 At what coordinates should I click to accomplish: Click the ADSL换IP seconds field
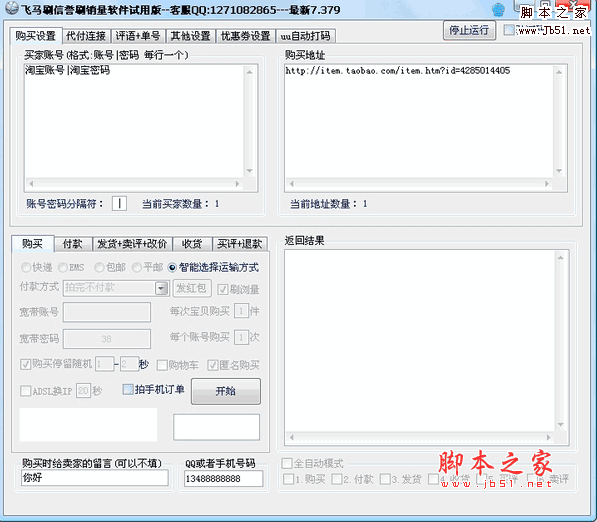(x=83, y=391)
